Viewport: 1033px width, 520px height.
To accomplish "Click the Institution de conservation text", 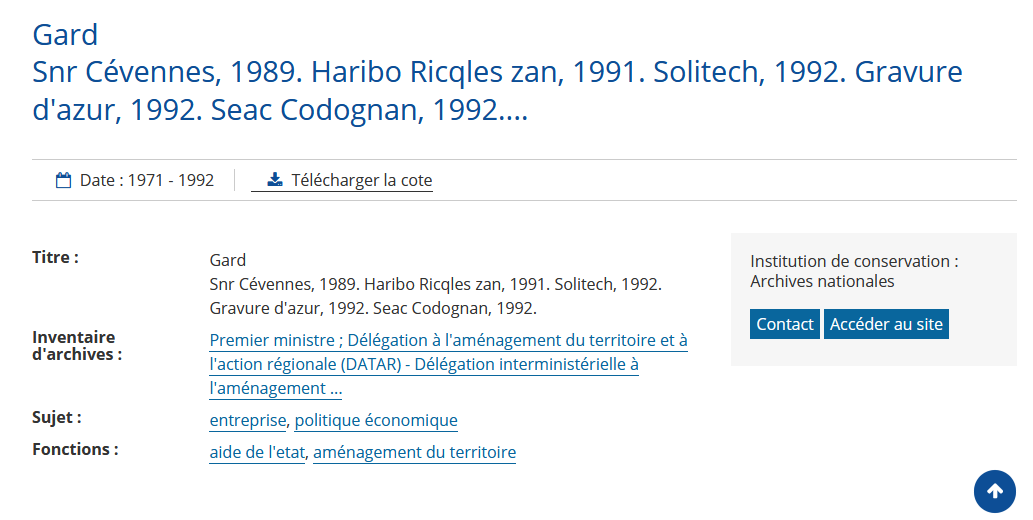I will [x=854, y=262].
